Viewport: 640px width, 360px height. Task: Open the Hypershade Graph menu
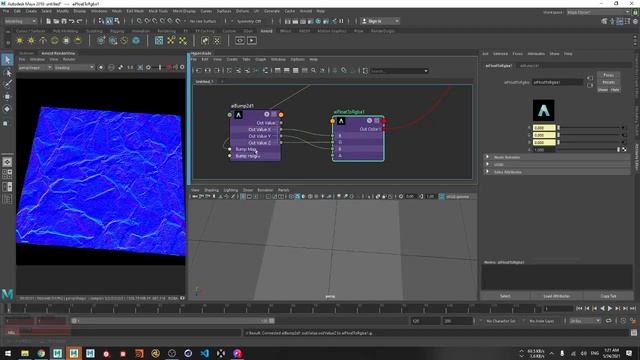click(x=260, y=60)
